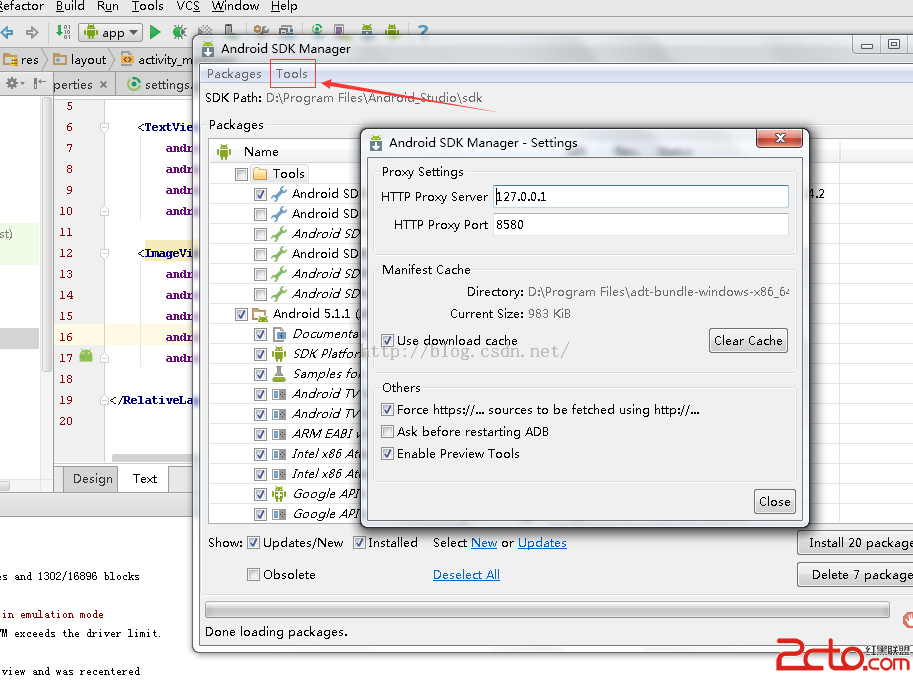Switch to the Design editor tab
The height and width of the screenshot is (681, 913).
point(92,479)
